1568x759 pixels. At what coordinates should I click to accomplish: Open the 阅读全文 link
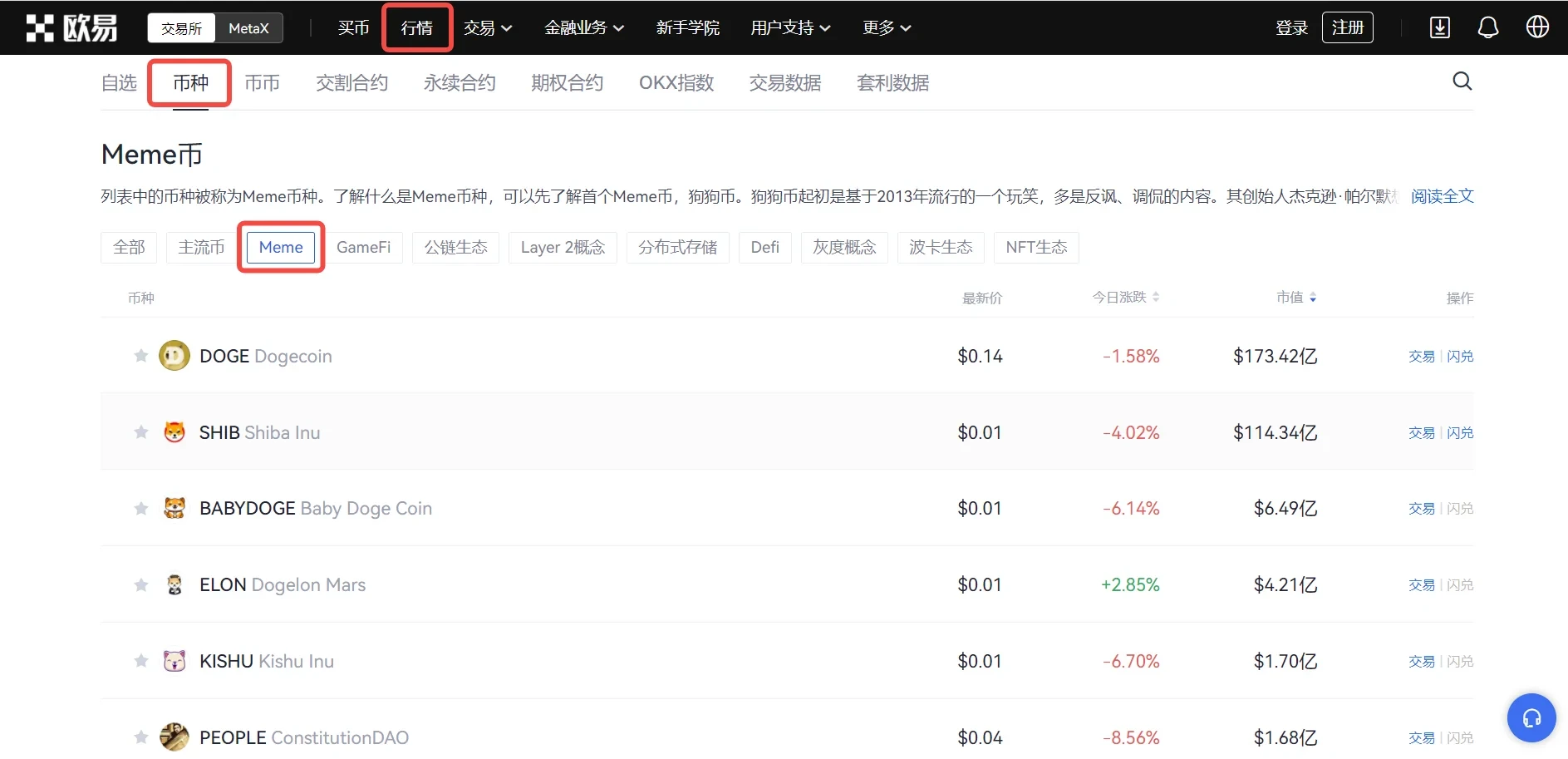(1442, 196)
